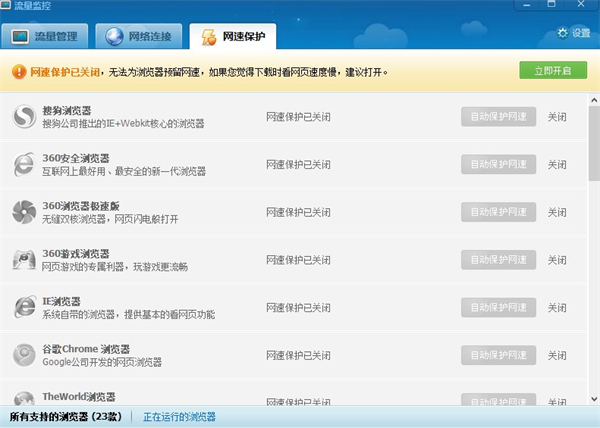Image resolution: width=600 pixels, height=428 pixels.
Task: Click the 360浏览器极速版 name text
Action: (81, 206)
